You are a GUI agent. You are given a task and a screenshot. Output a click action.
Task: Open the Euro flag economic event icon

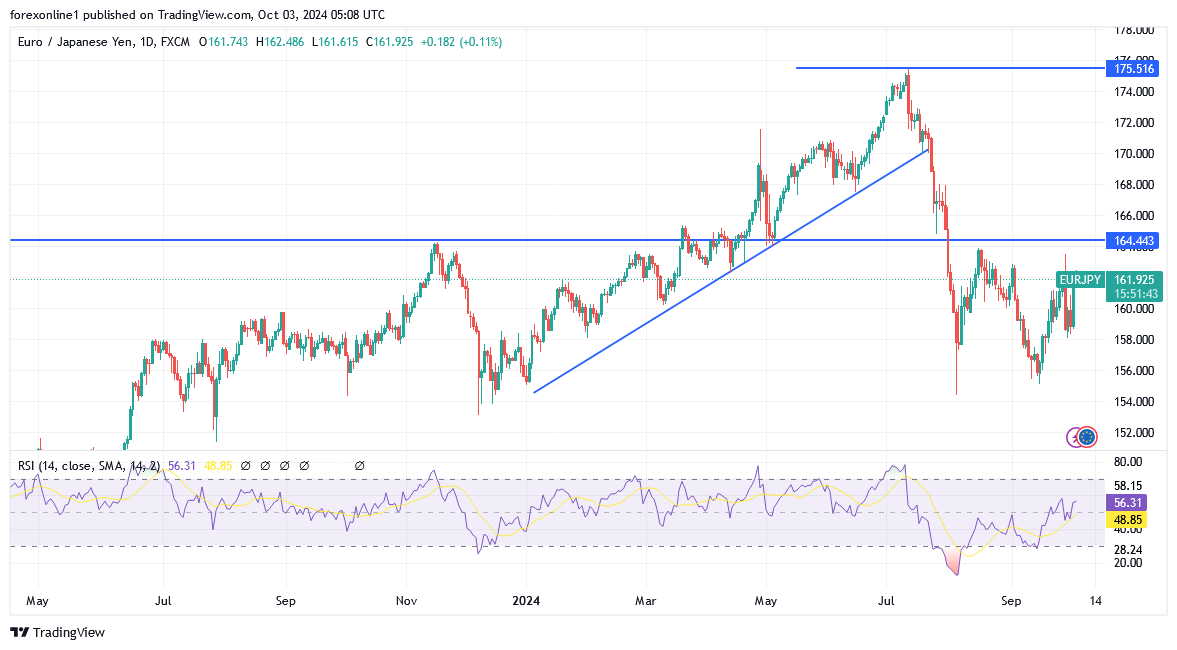[1087, 436]
